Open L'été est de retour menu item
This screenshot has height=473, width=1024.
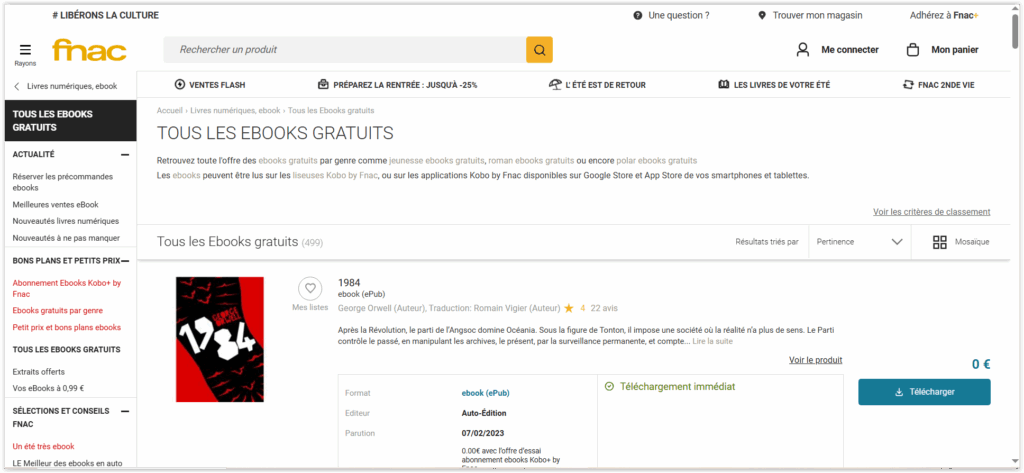tap(597, 85)
